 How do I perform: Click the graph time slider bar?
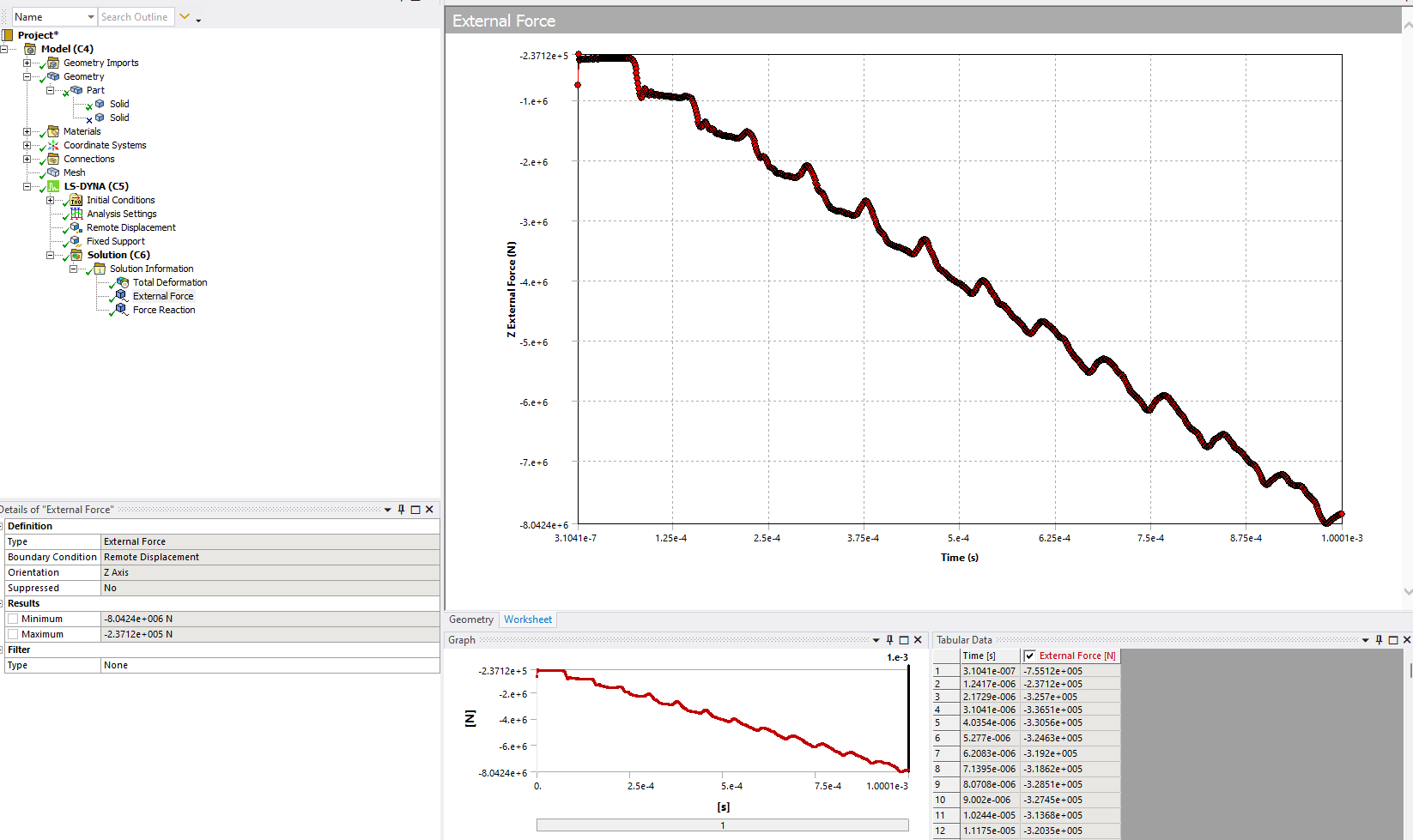pyautogui.click(x=722, y=825)
